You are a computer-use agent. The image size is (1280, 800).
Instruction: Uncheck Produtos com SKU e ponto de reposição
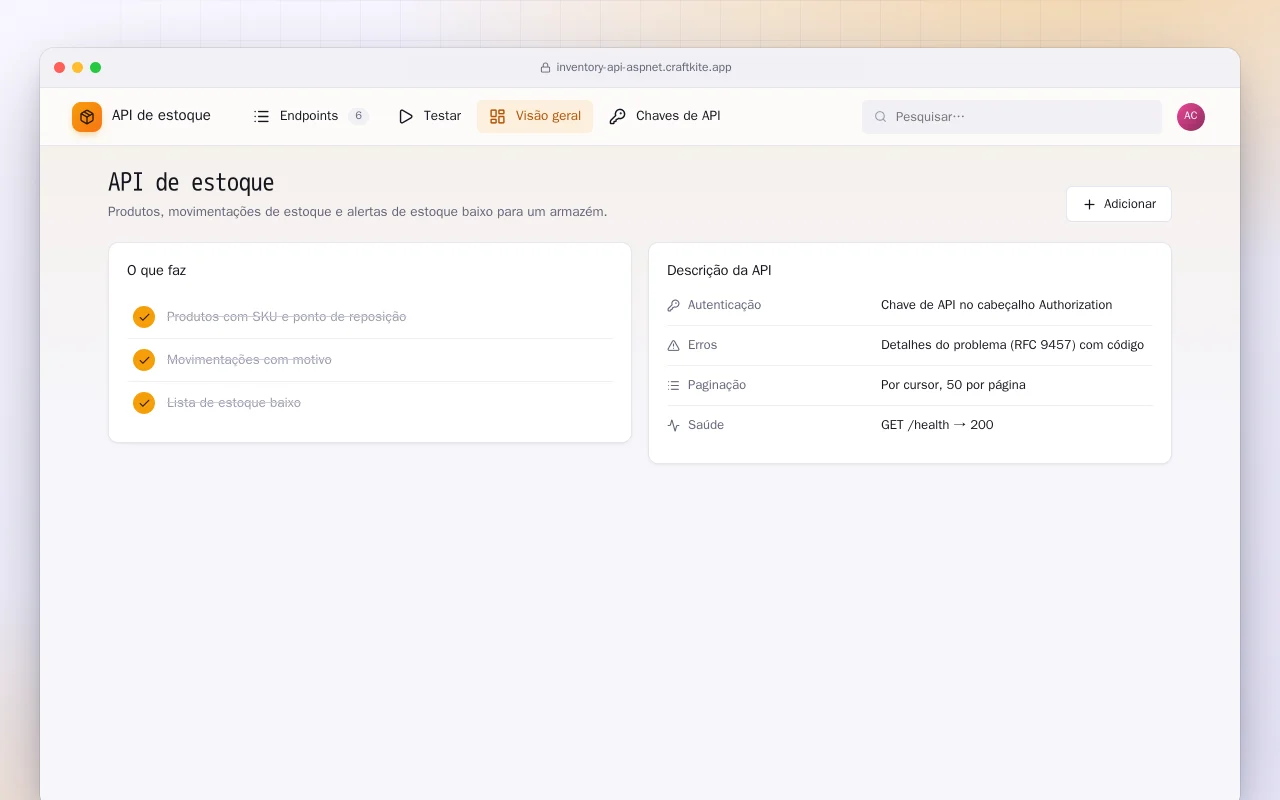click(144, 317)
